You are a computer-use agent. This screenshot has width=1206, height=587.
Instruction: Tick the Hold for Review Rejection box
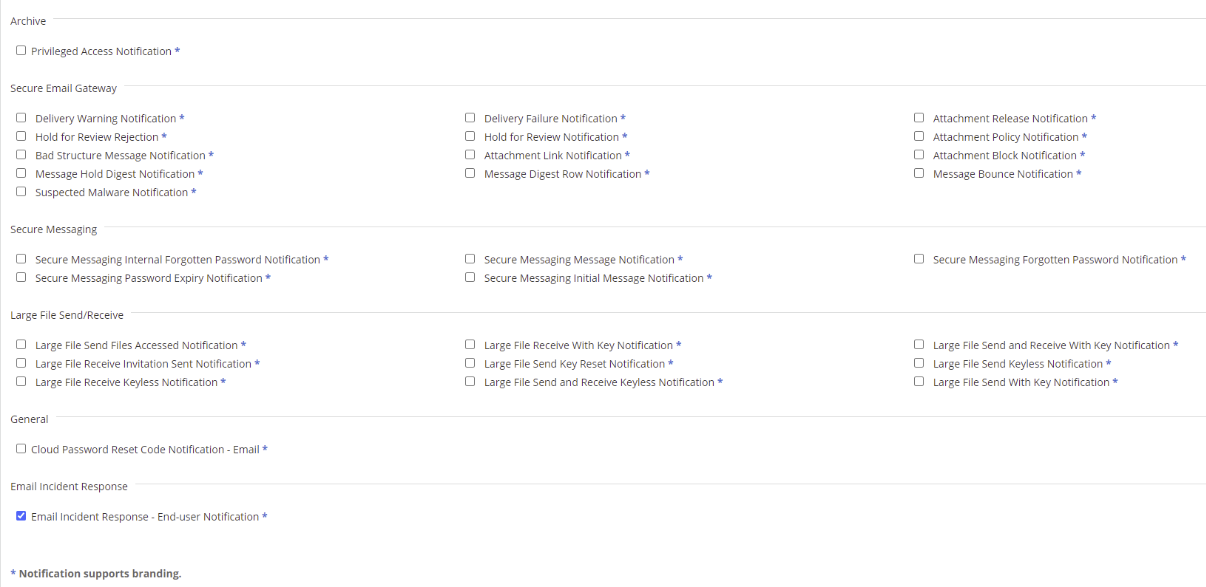coord(21,136)
